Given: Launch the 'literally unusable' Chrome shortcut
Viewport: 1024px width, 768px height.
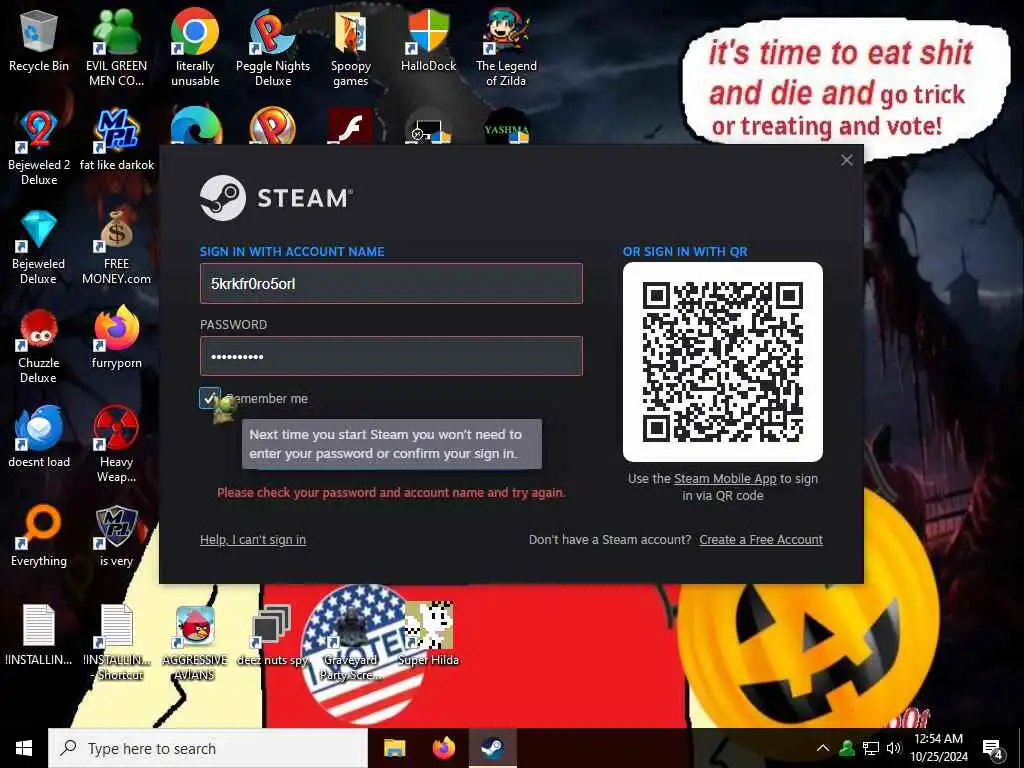Looking at the screenshot, I should [x=195, y=47].
